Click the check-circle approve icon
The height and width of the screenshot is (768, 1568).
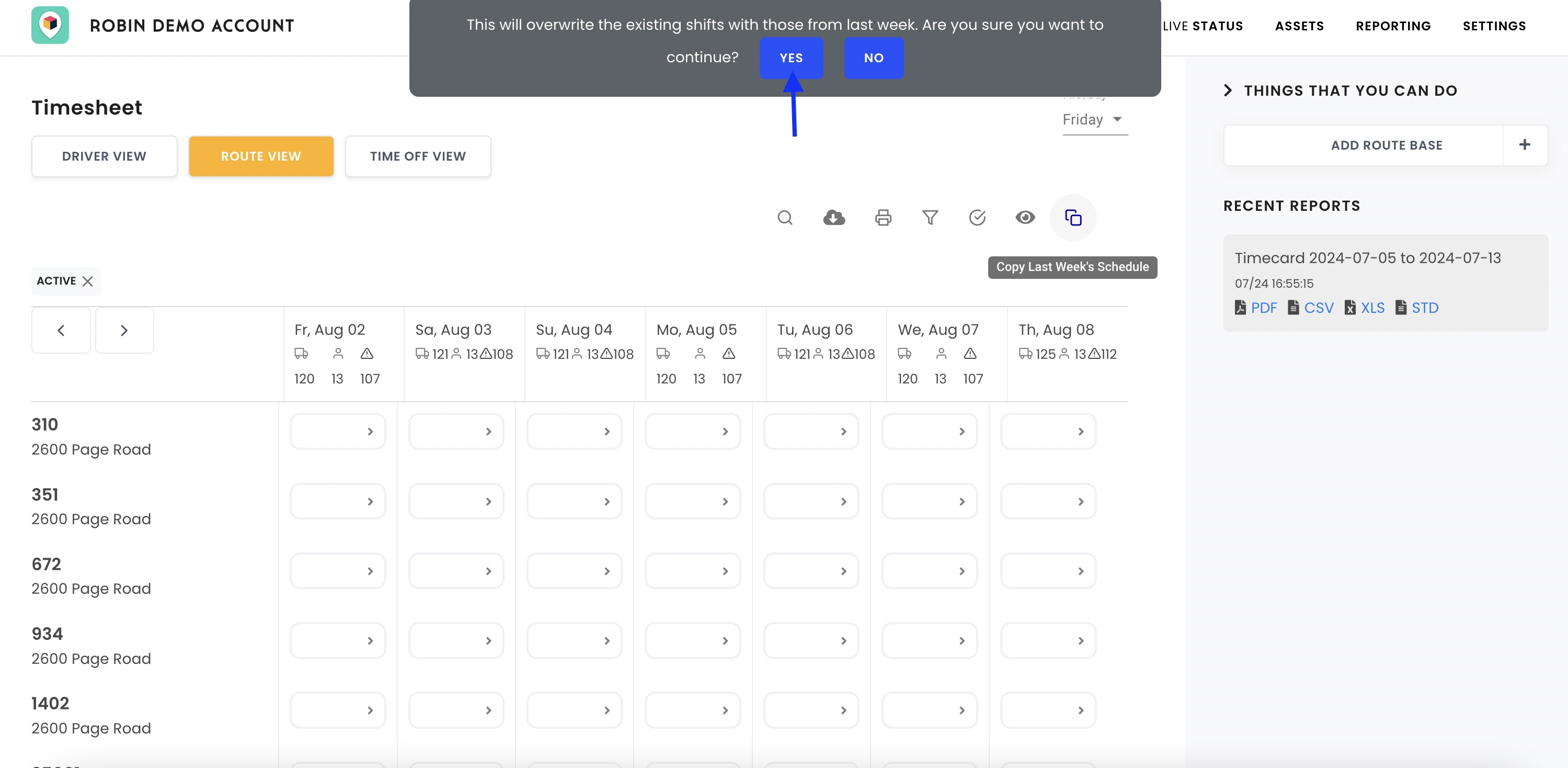pos(977,218)
